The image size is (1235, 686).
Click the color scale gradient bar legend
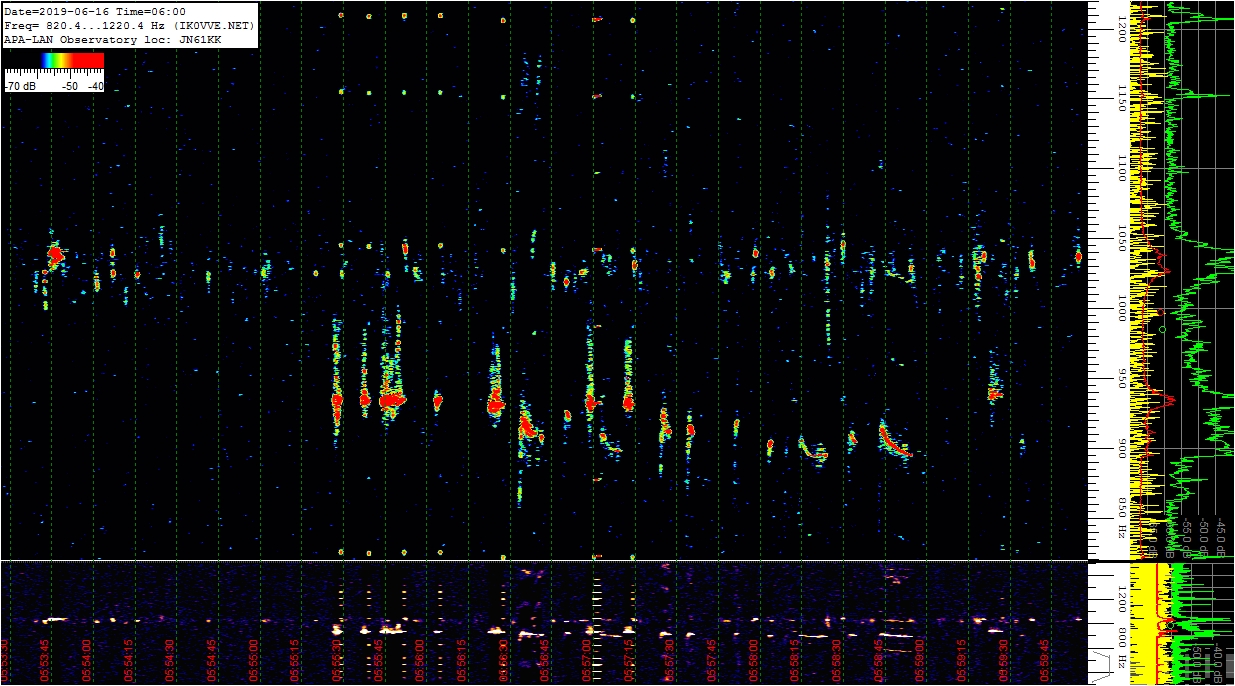click(55, 60)
